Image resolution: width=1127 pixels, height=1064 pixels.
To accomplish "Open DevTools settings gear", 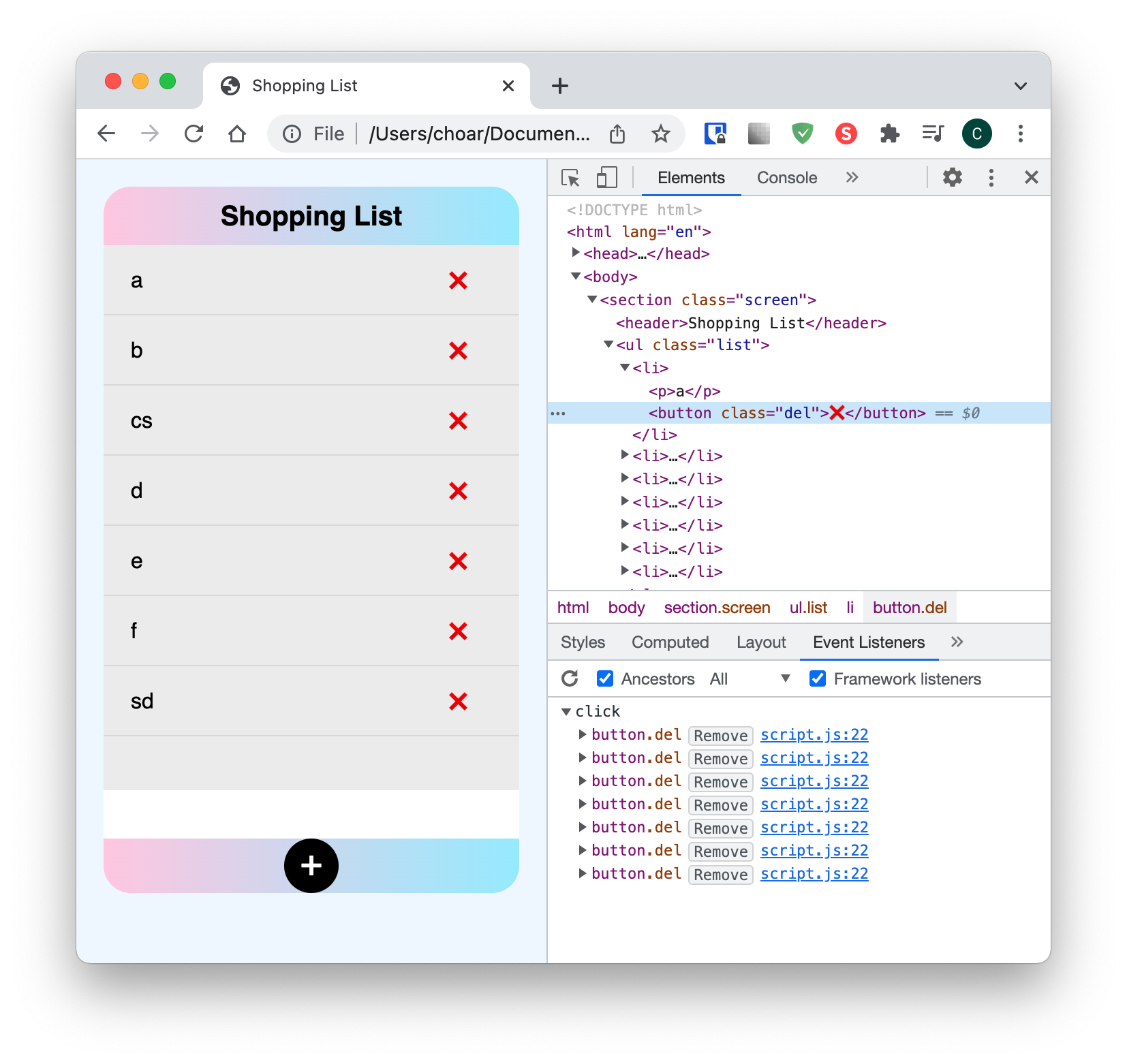I will (953, 178).
